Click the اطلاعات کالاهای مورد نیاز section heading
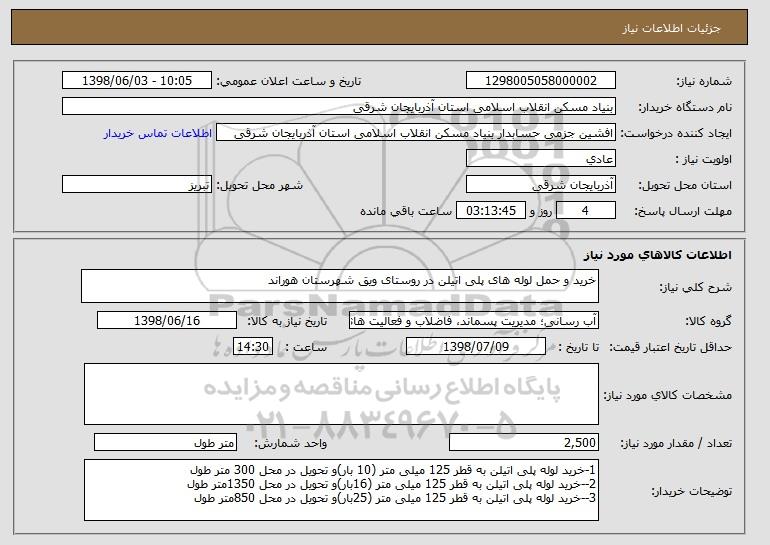 658,255
